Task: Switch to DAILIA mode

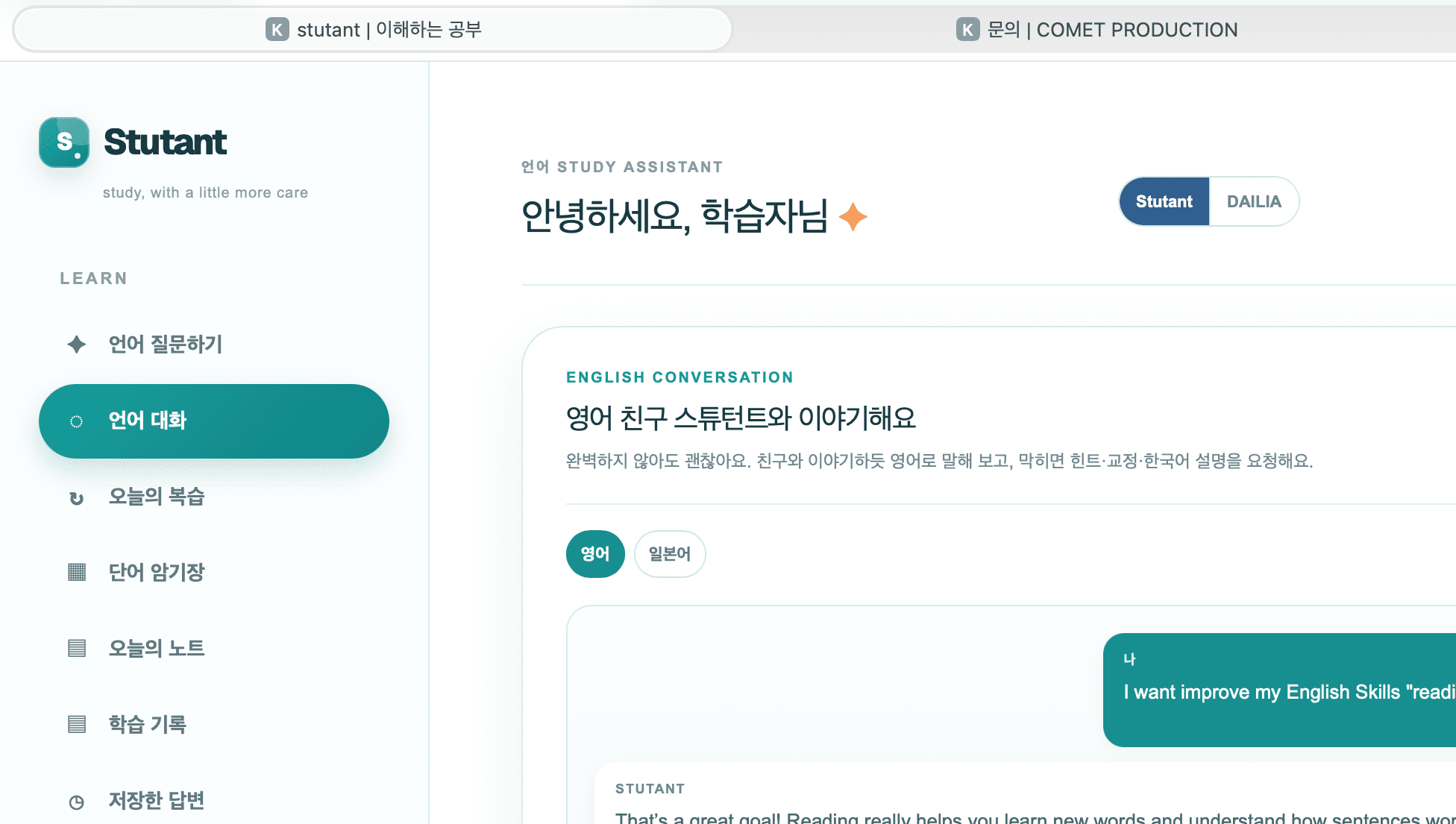Action: point(1254,201)
